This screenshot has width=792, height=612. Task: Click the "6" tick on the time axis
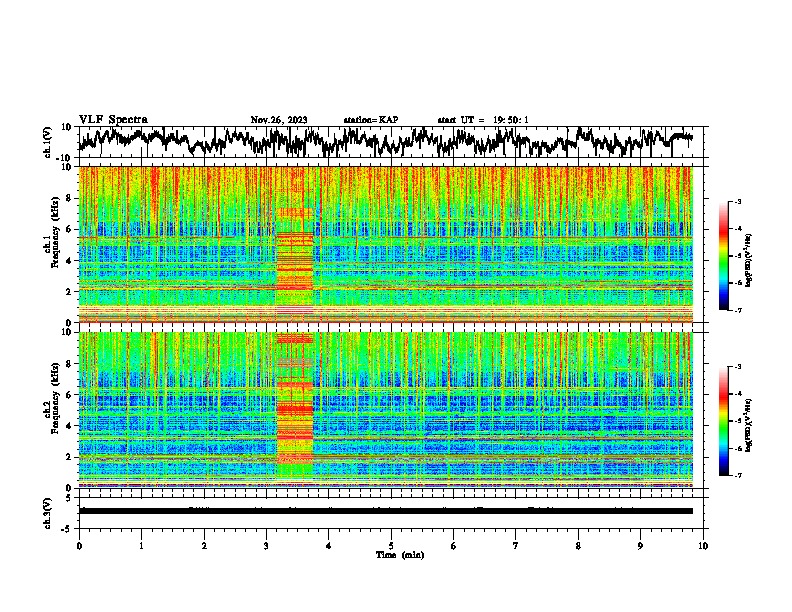(454, 546)
